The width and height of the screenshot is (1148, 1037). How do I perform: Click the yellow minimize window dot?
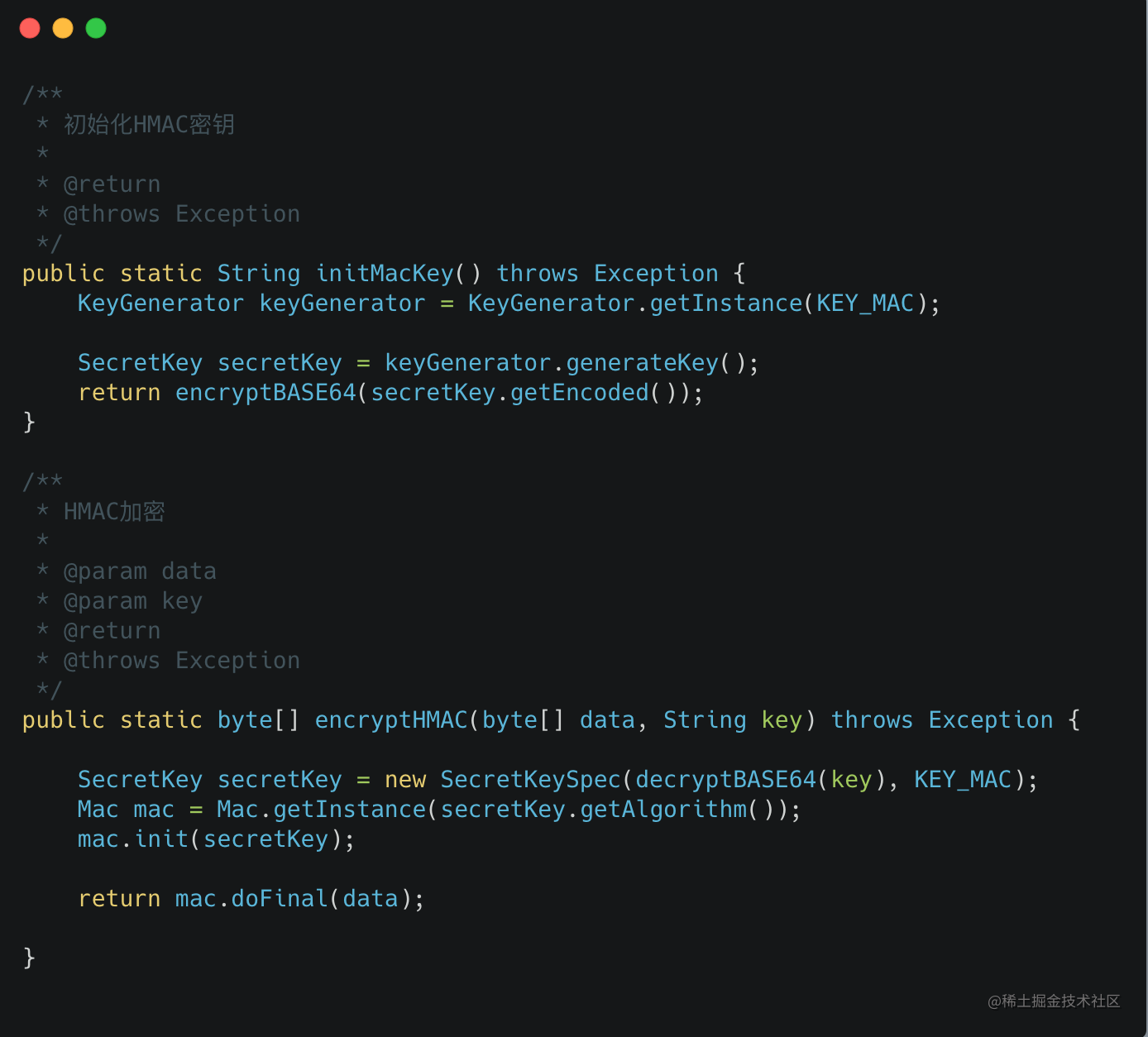click(63, 28)
